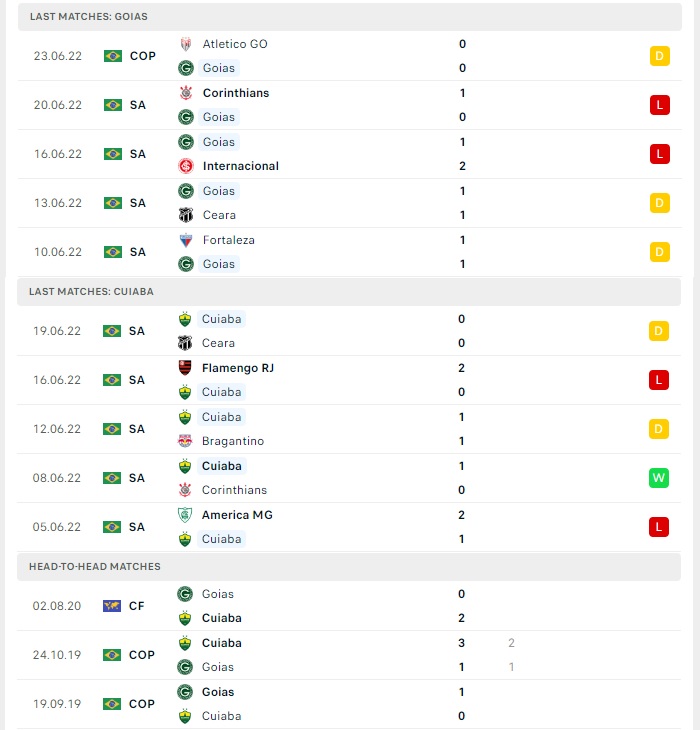700x730 pixels.
Task: Click the Brazil flag next to 23.06.22 COP
Action: pyautogui.click(x=113, y=56)
